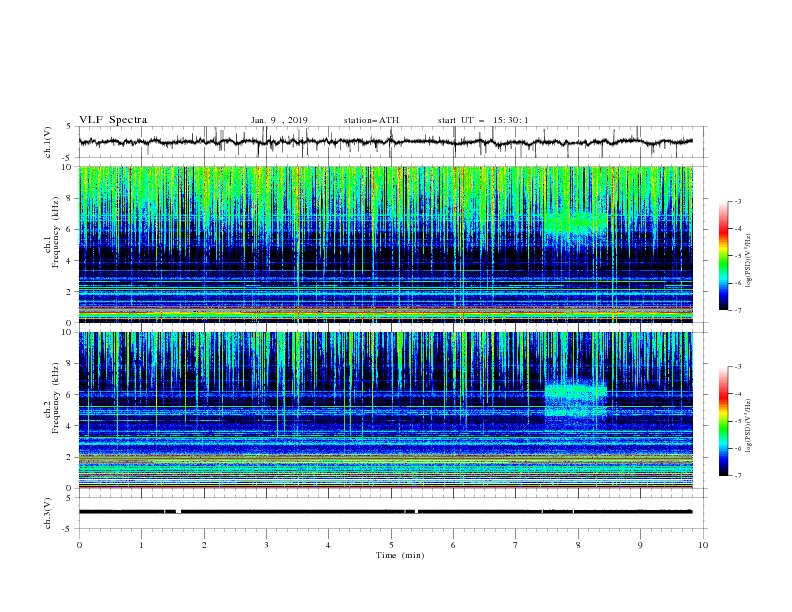Select the date text "Jan. 9 , 2019"
This screenshot has width=792, height=612.
279,120
